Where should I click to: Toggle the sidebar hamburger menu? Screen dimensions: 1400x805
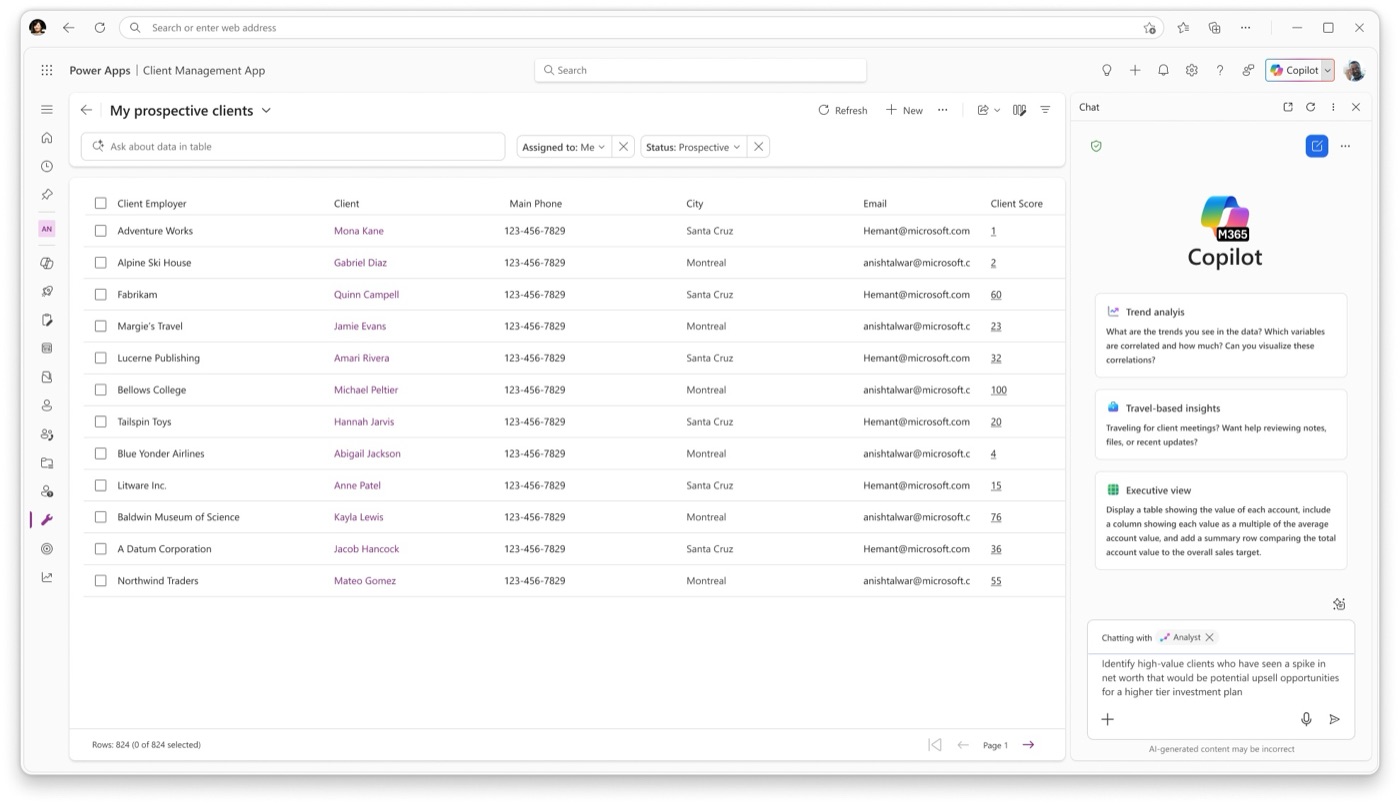pyautogui.click(x=47, y=109)
